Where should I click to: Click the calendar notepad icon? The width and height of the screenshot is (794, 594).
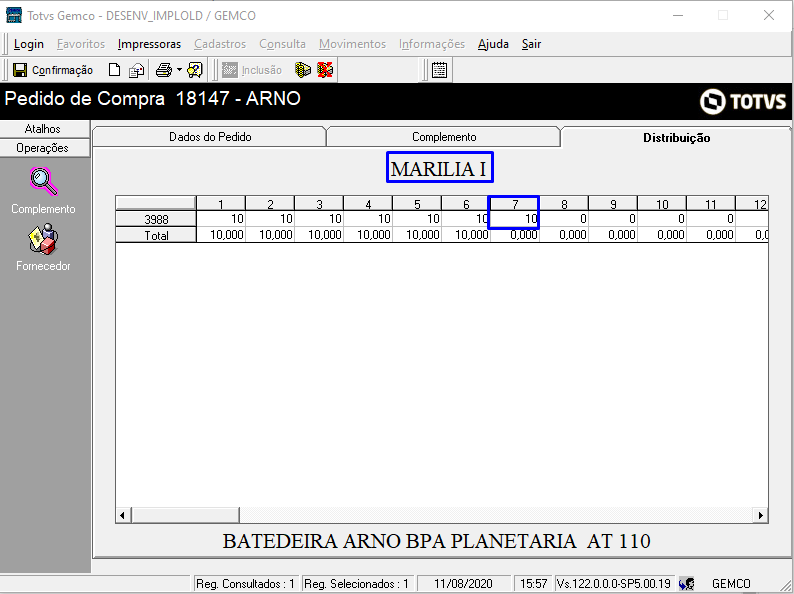click(440, 70)
